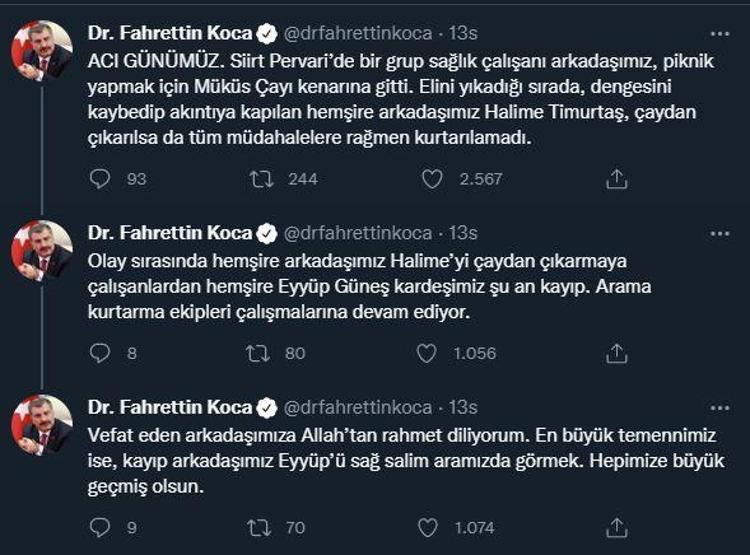Image resolution: width=750 pixels, height=555 pixels.
Task: Click the avatar on the third tweet
Action: (x=42, y=425)
